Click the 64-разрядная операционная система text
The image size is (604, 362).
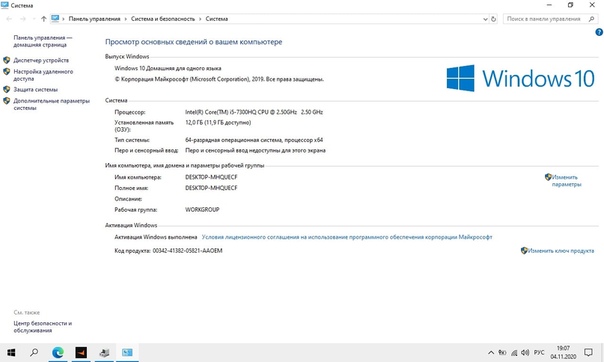[254, 140]
